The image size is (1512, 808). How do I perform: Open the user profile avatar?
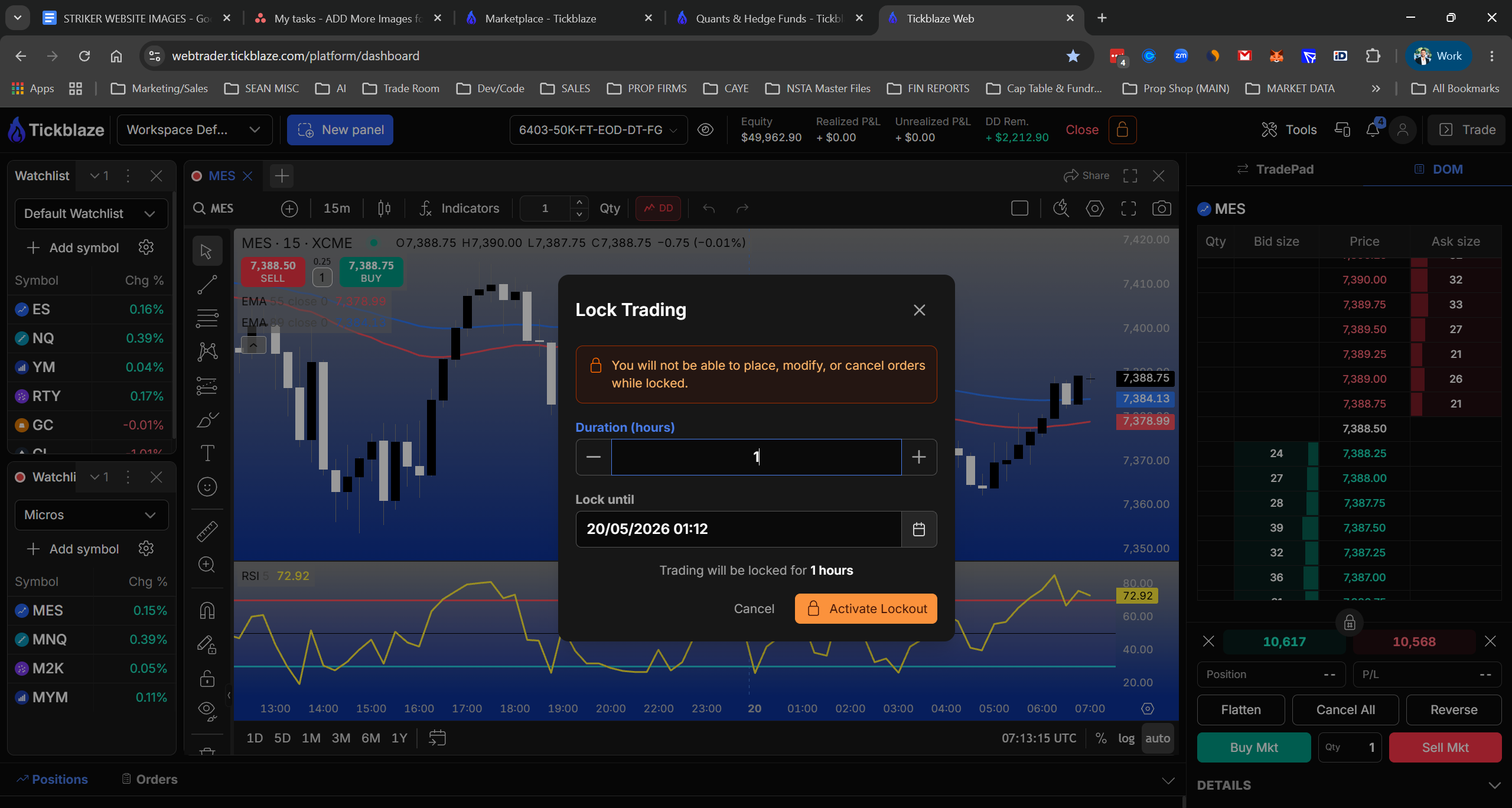point(1403,130)
